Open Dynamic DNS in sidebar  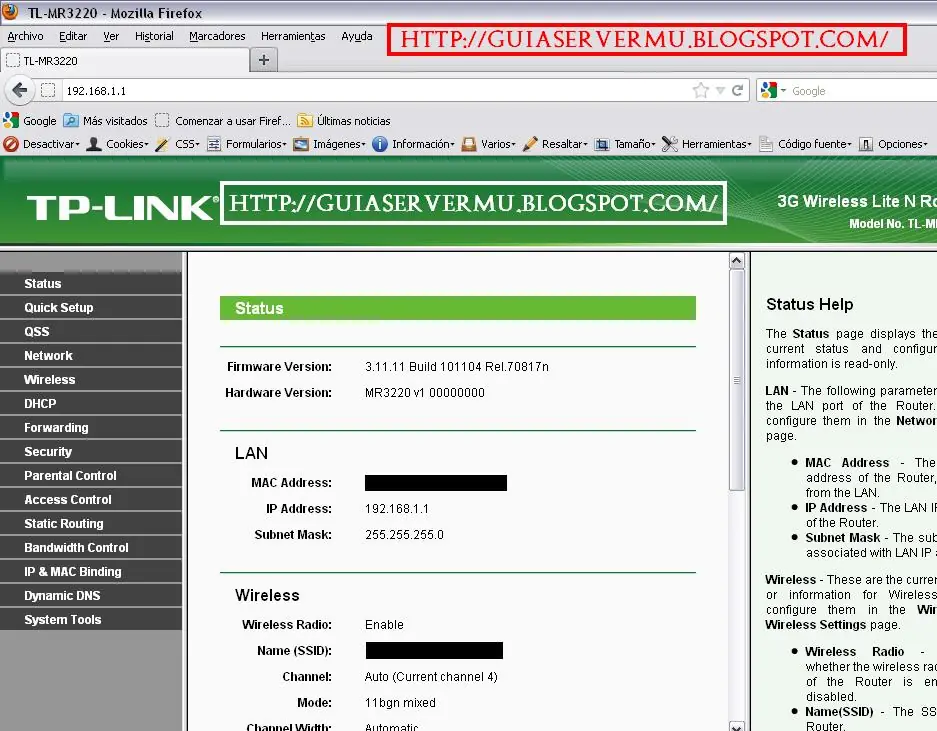click(91, 595)
